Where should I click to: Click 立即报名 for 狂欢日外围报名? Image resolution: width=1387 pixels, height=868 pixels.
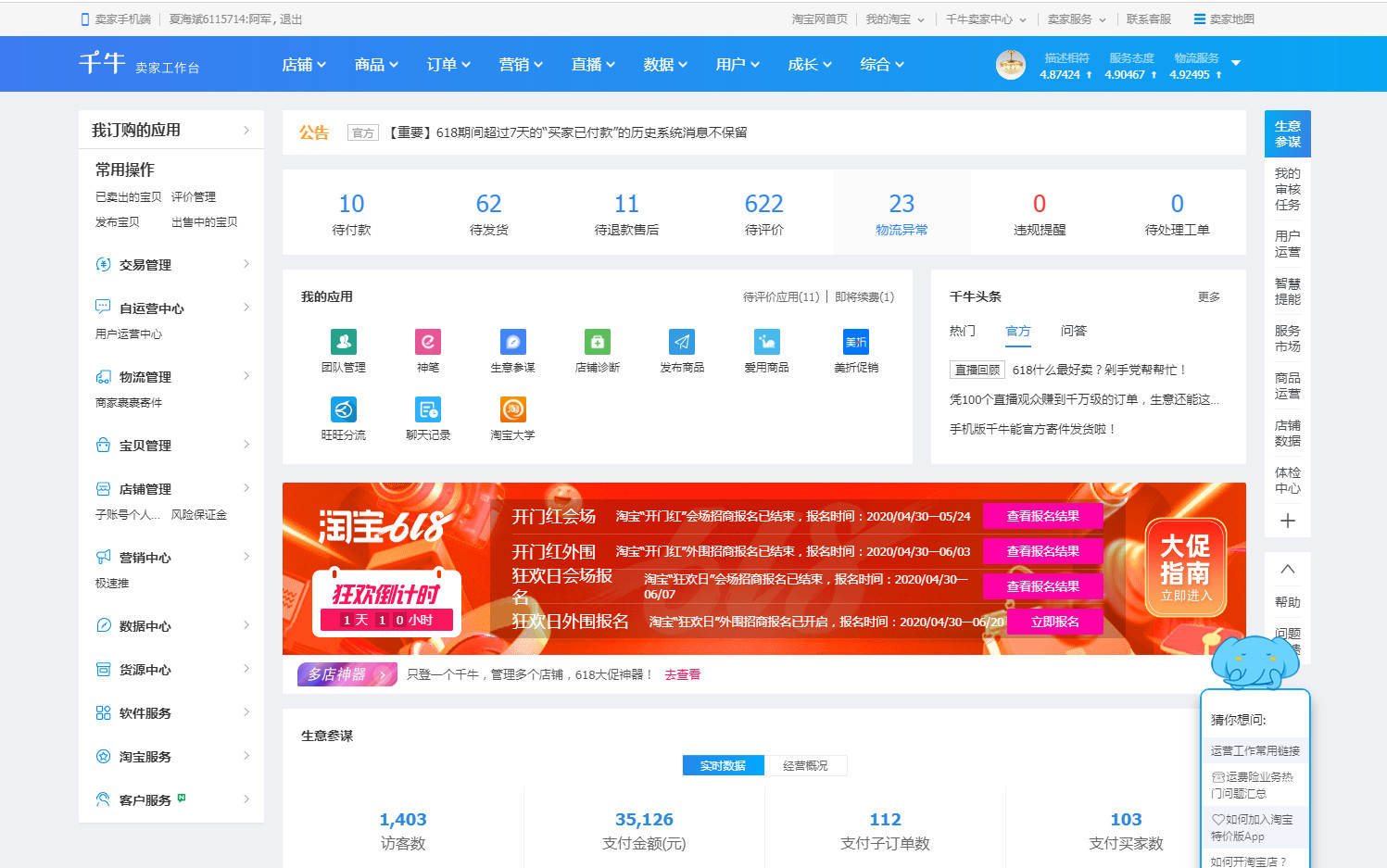pyautogui.click(x=1054, y=622)
